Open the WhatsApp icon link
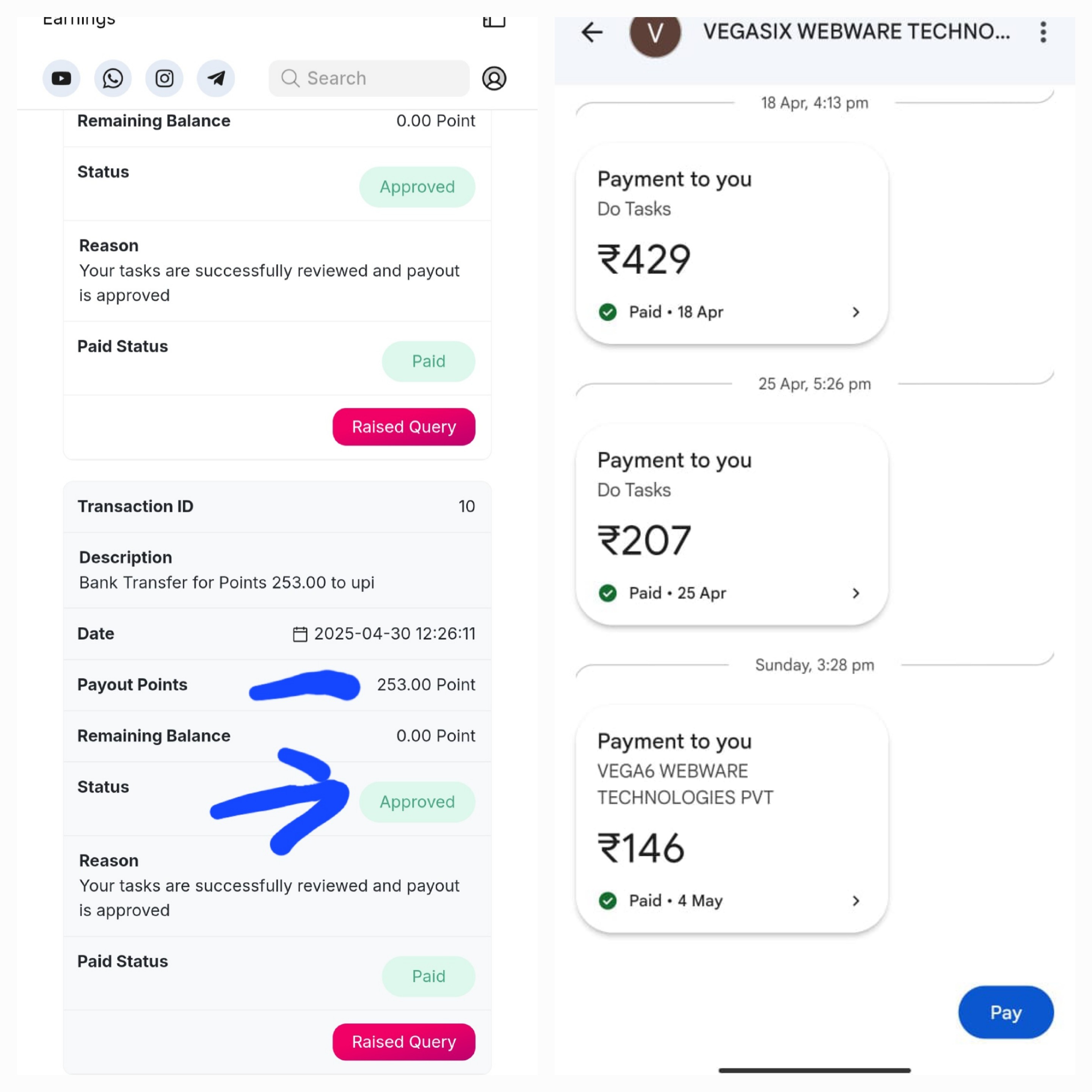Image resolution: width=1092 pixels, height=1092 pixels. (x=113, y=78)
